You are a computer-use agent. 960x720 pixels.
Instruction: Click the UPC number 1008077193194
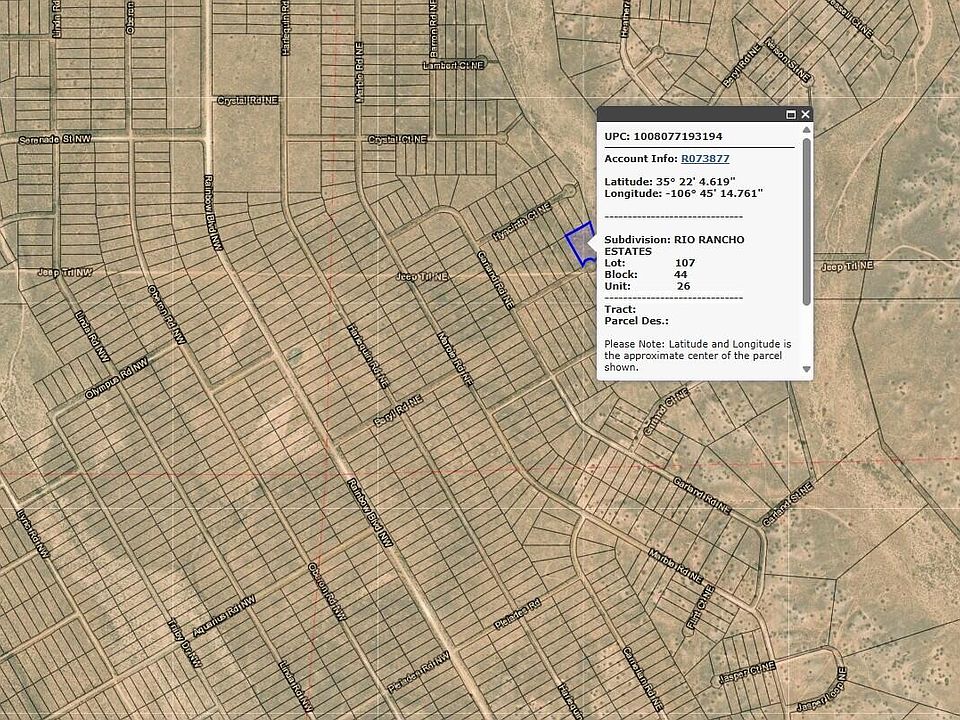(x=677, y=136)
